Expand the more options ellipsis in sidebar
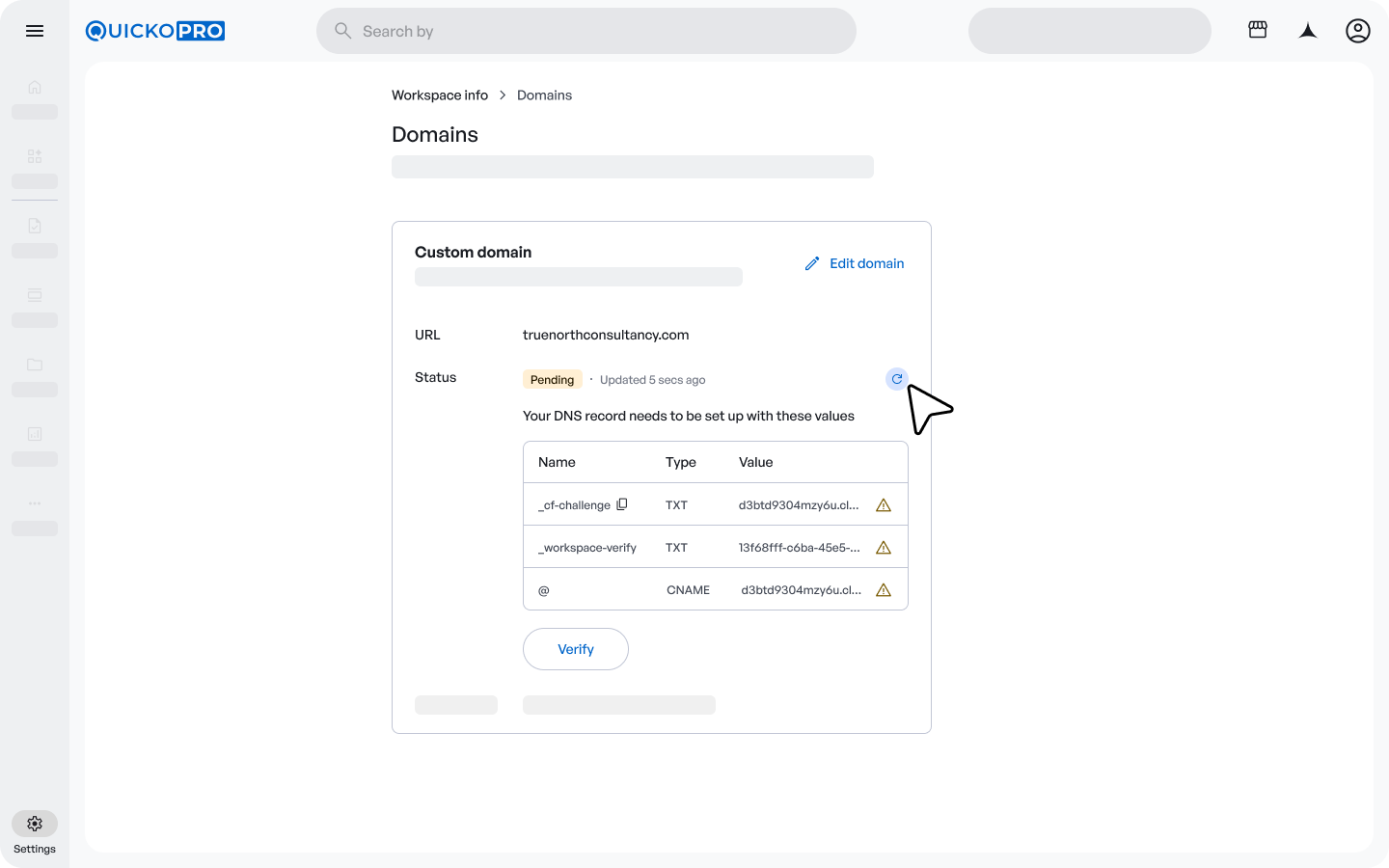 point(35,503)
